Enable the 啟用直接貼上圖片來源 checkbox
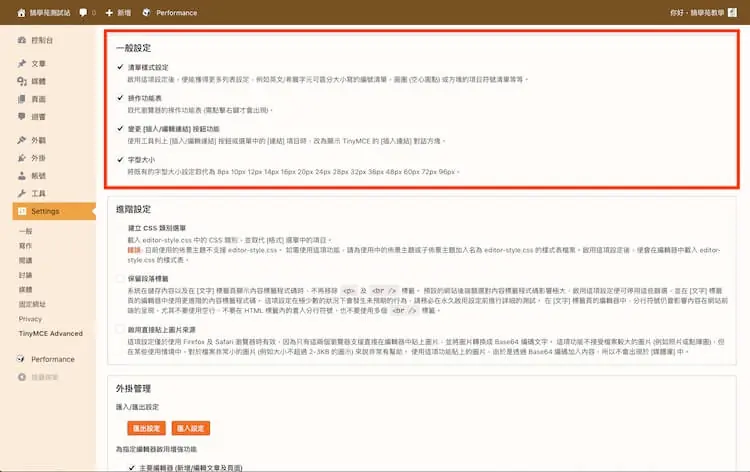 120,329
